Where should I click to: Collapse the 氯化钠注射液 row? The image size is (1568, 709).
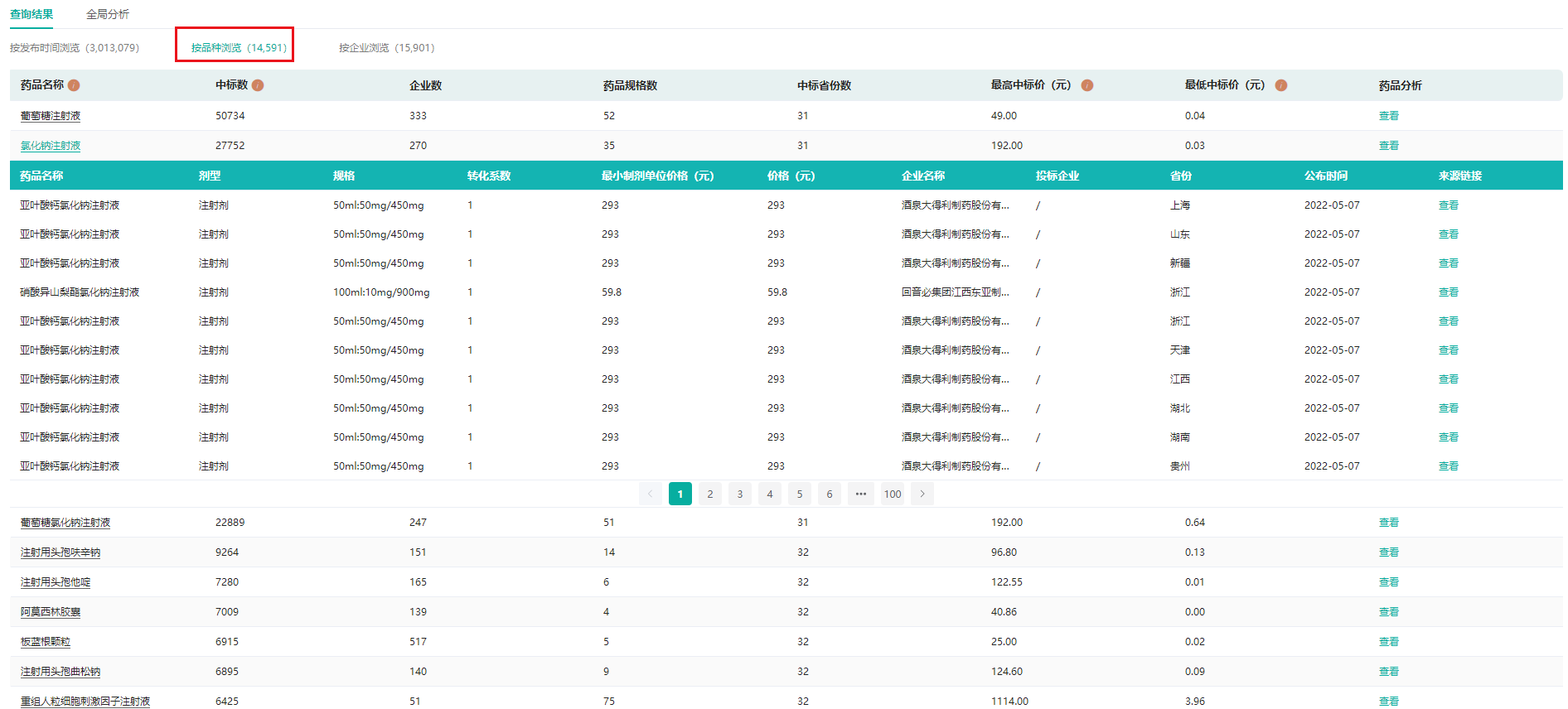coord(51,146)
